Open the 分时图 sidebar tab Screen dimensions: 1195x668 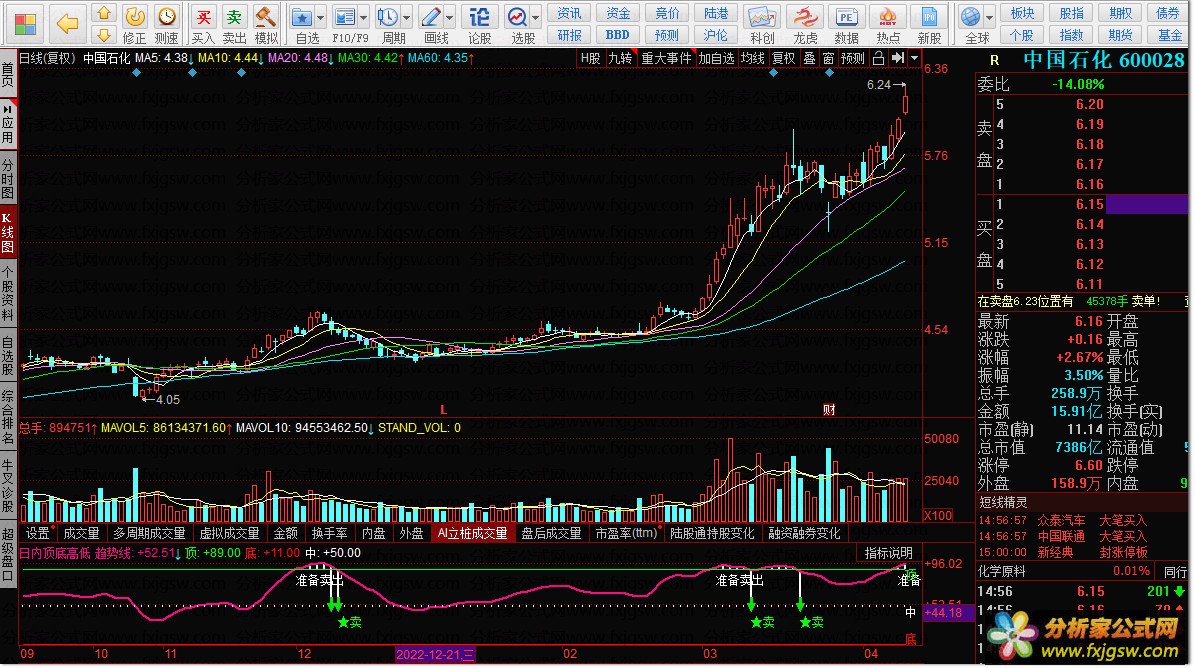[x=8, y=180]
